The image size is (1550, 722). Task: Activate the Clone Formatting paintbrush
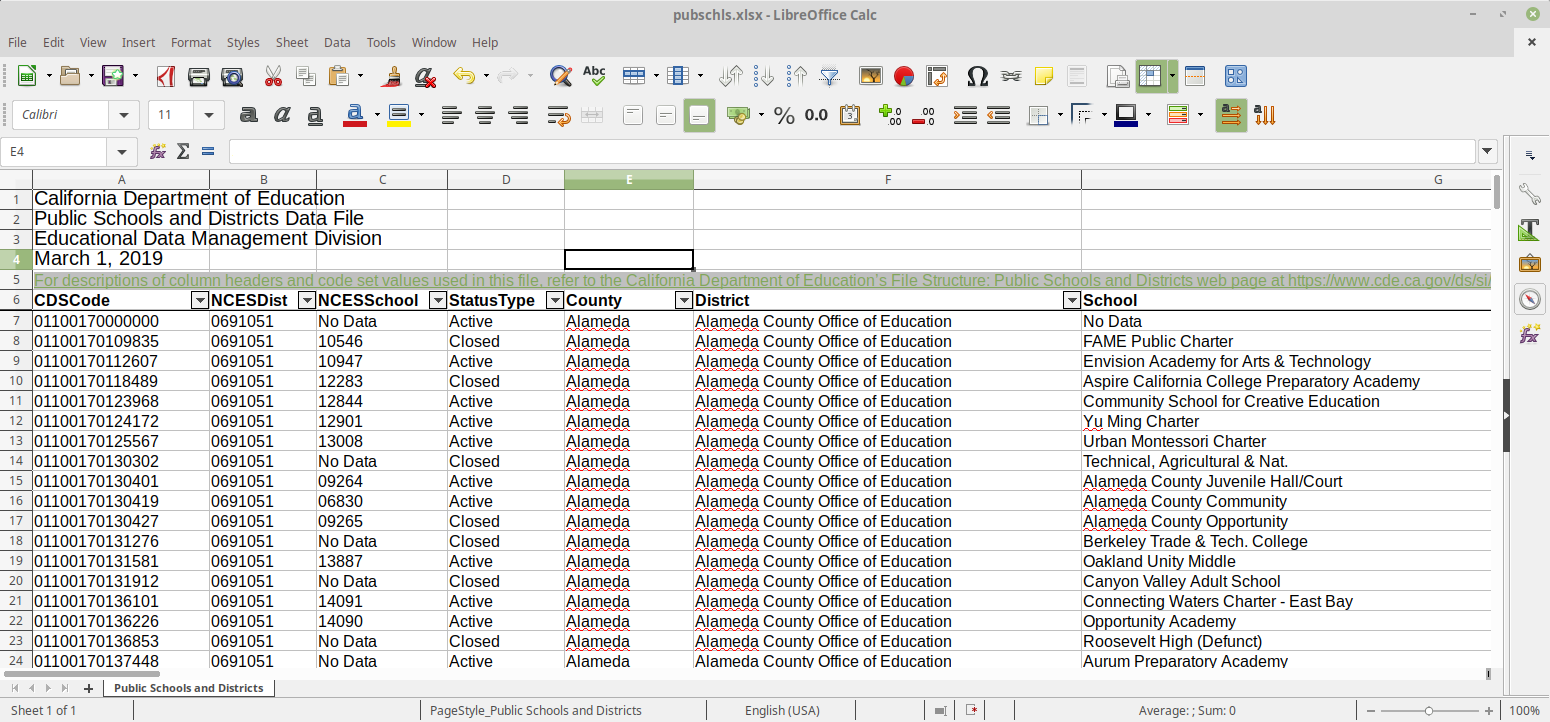tap(392, 76)
